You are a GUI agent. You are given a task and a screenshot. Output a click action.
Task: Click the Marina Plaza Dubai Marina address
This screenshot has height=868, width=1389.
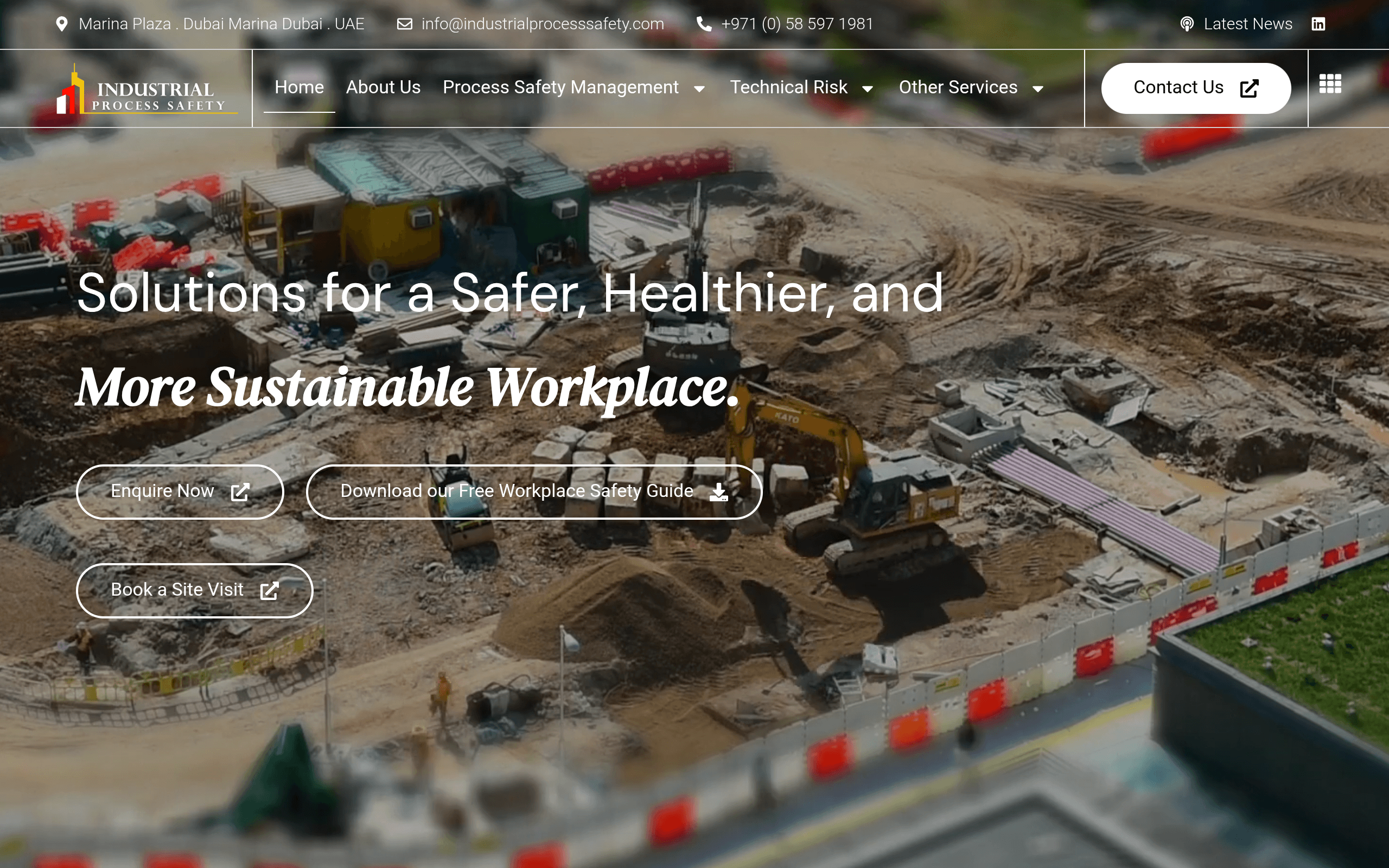221,24
